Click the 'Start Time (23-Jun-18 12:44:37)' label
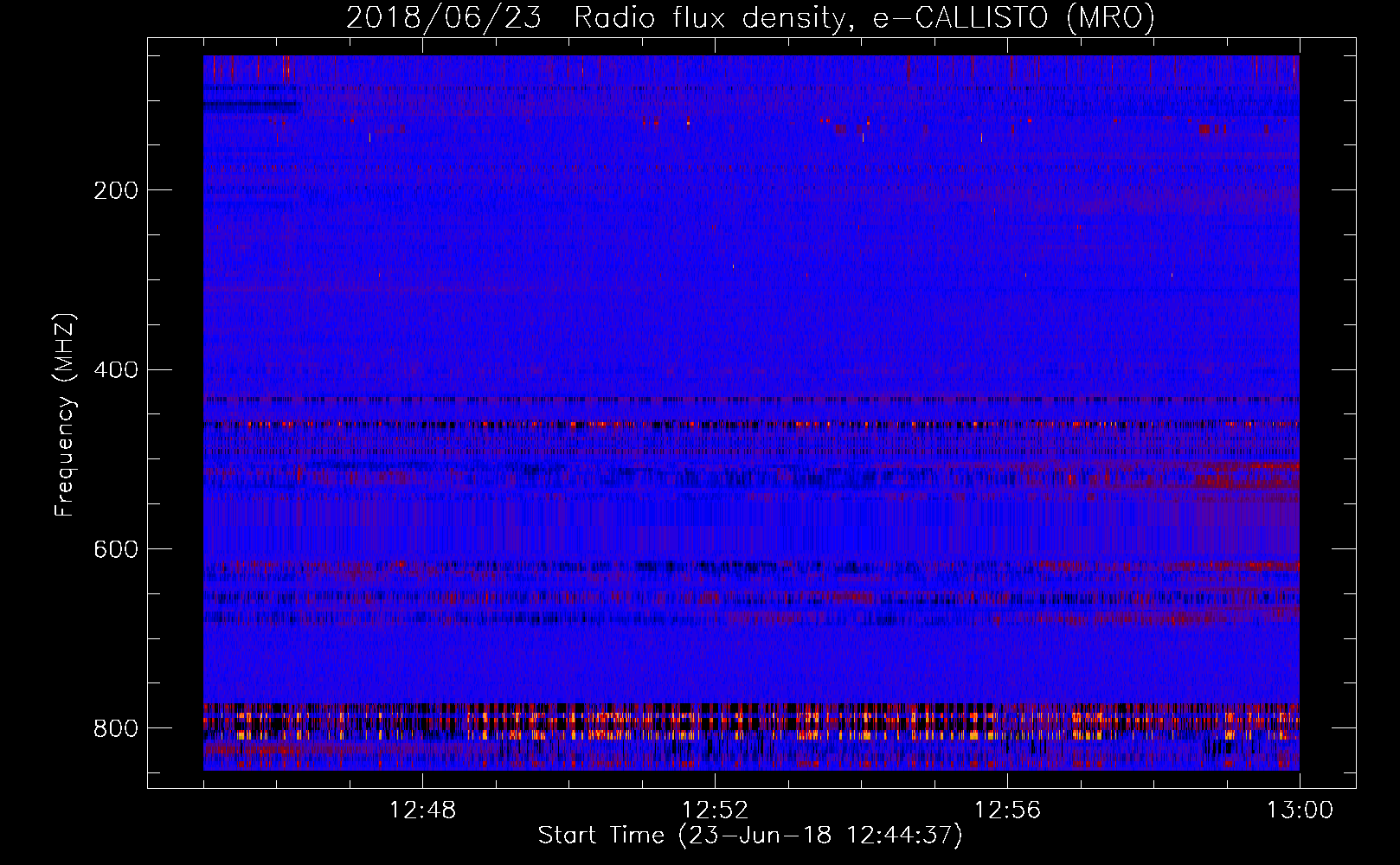This screenshot has width=1400, height=865. coord(750,836)
